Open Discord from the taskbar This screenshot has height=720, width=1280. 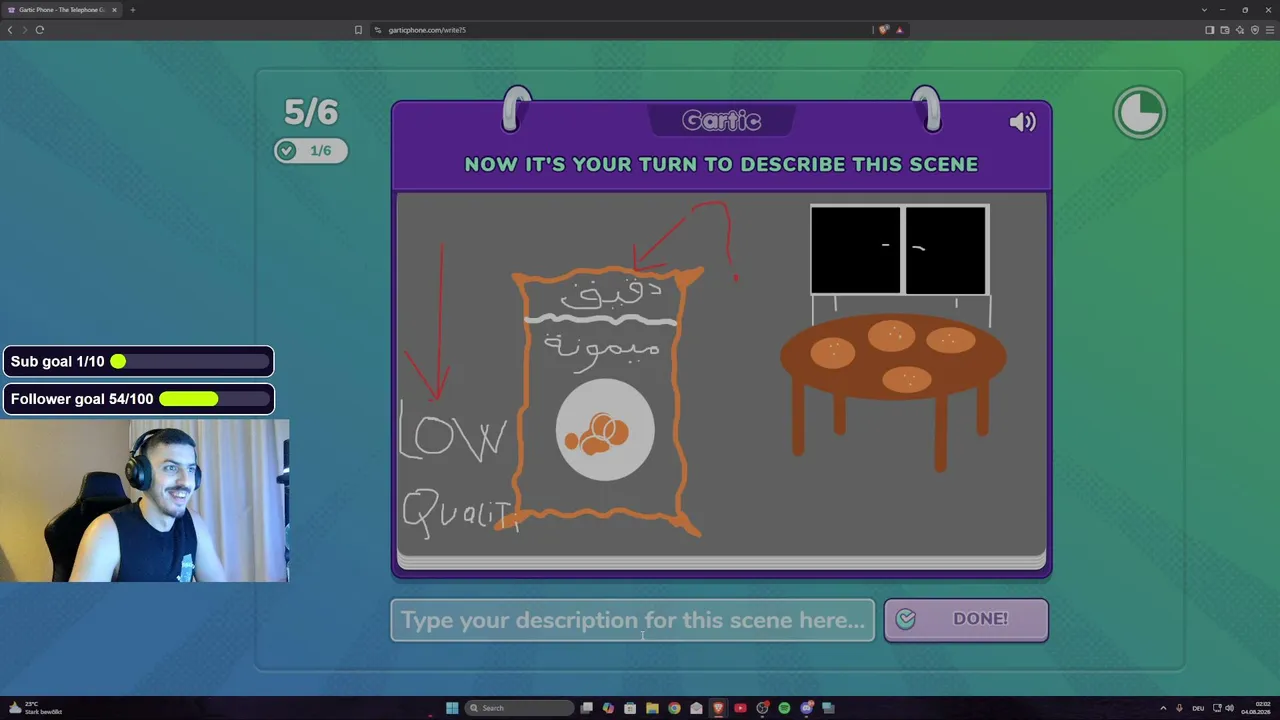click(x=806, y=708)
